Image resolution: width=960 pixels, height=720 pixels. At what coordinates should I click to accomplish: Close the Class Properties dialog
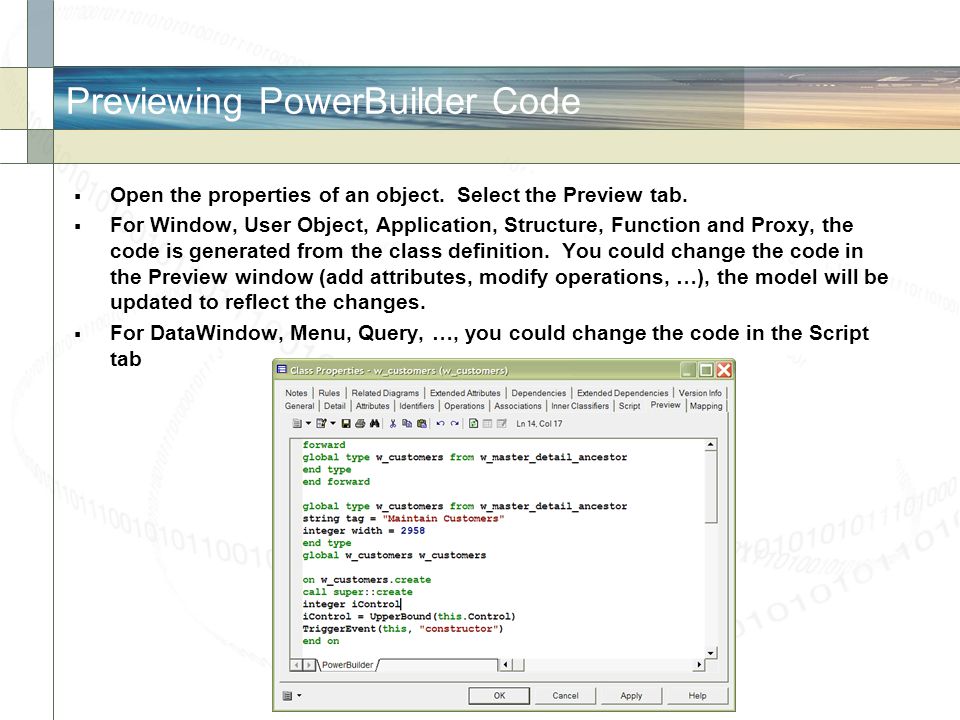click(x=724, y=370)
